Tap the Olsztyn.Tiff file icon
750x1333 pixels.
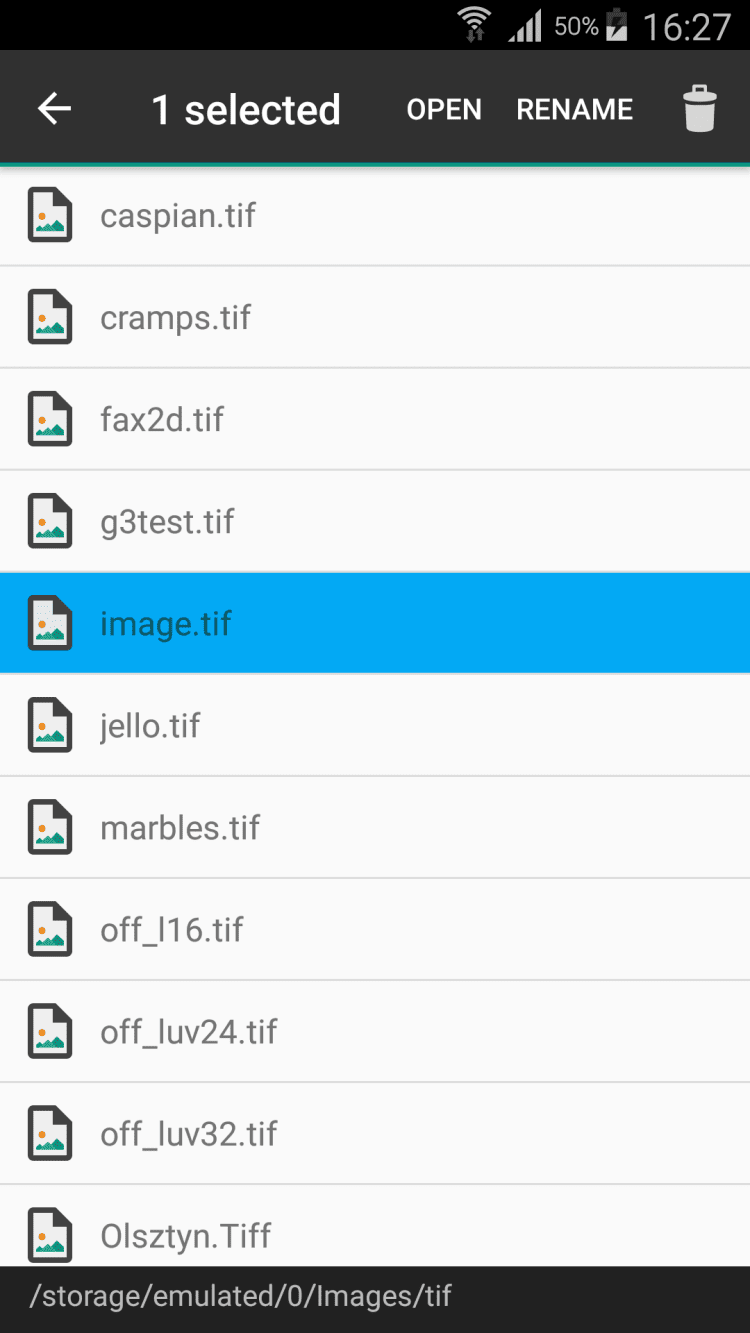(x=49, y=1235)
